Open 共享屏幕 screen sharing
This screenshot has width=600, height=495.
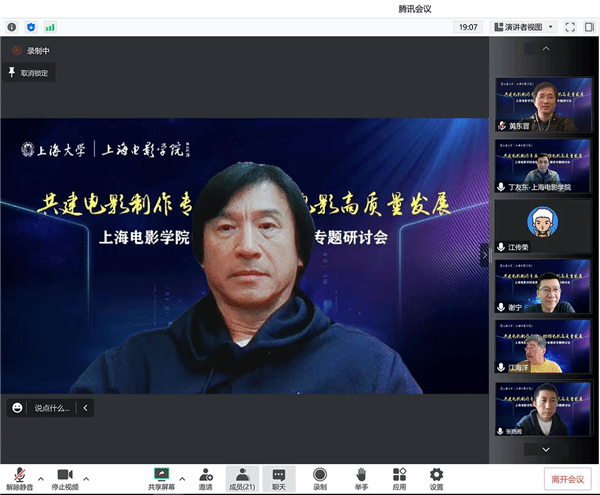pyautogui.click(x=161, y=473)
